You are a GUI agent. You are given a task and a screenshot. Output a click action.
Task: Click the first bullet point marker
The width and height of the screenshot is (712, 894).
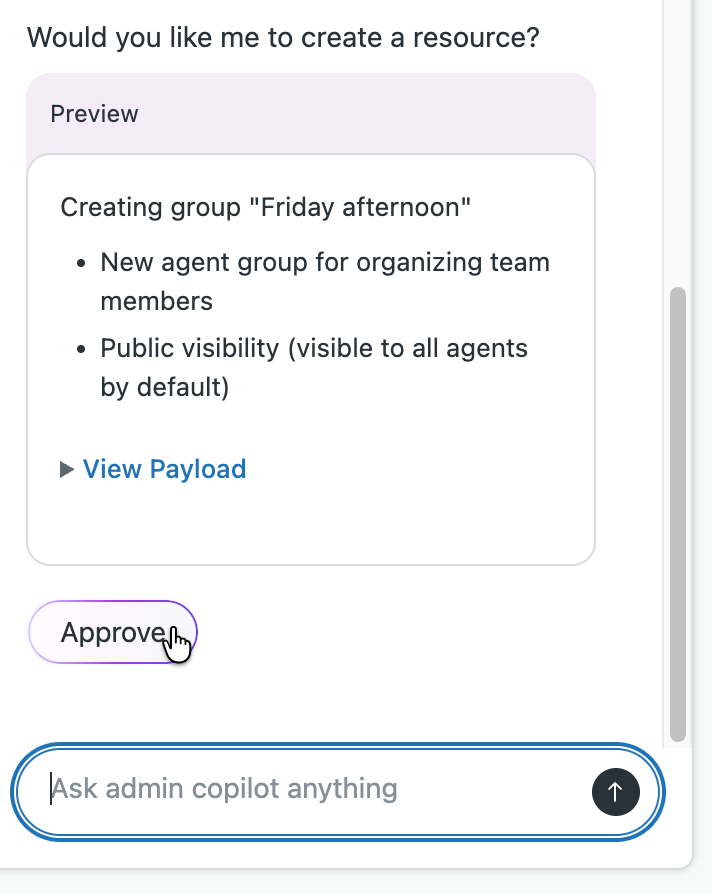84,265
